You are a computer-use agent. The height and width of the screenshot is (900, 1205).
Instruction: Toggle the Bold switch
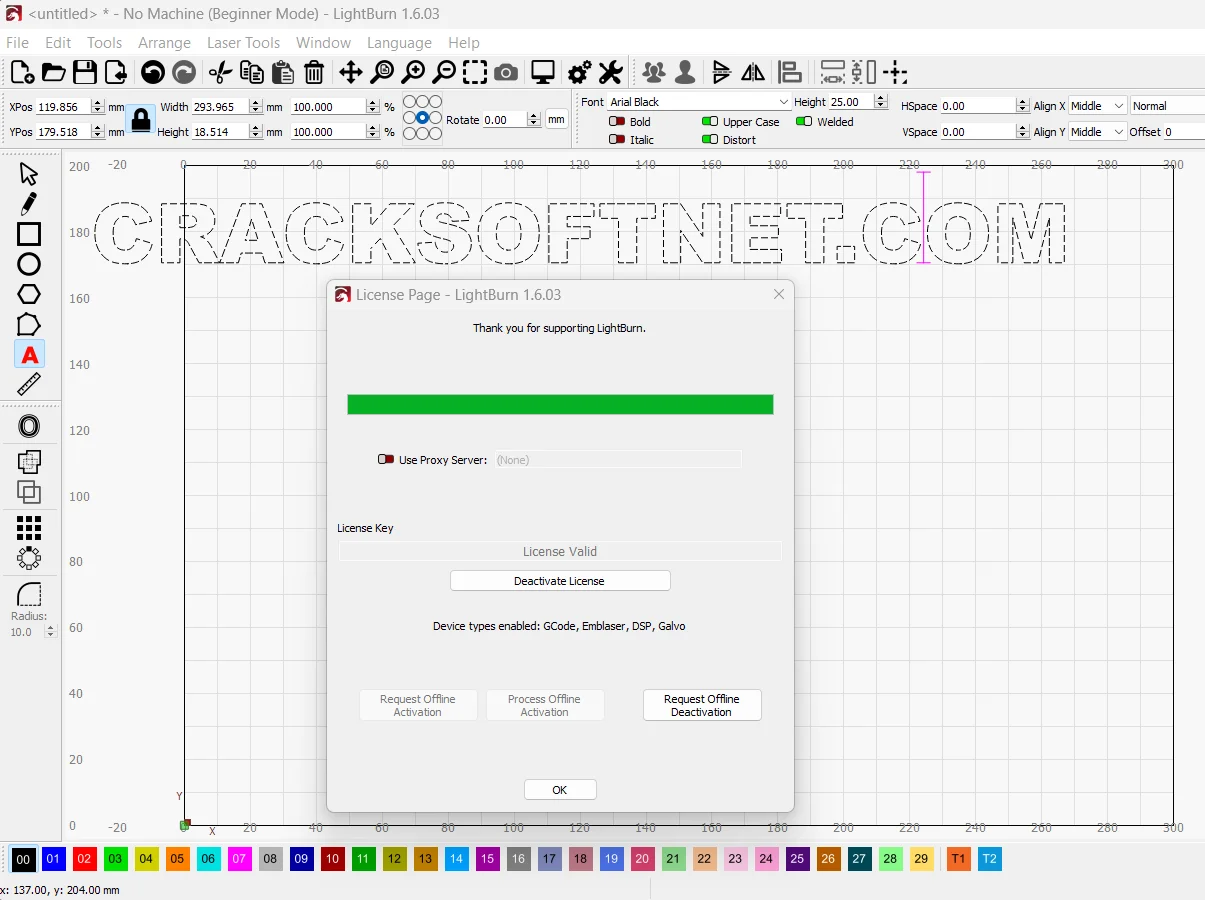(617, 122)
